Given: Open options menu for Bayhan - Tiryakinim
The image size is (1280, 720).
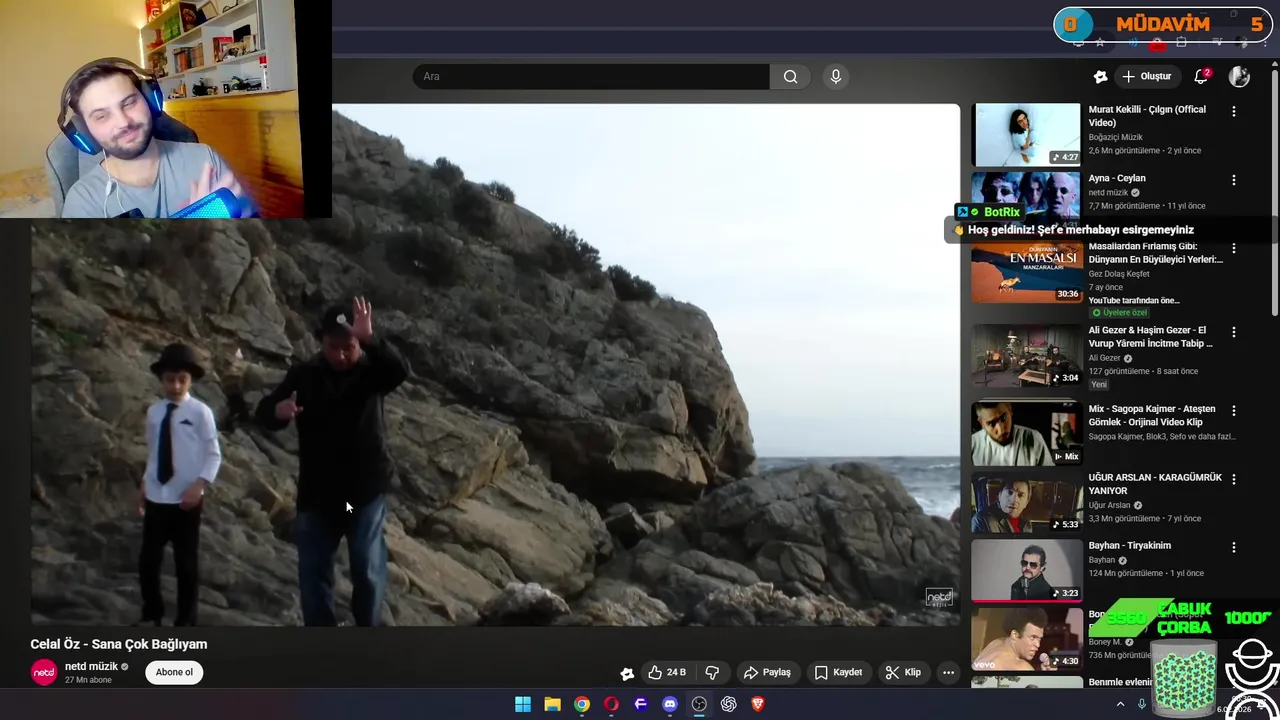Looking at the screenshot, I should pyautogui.click(x=1233, y=547).
